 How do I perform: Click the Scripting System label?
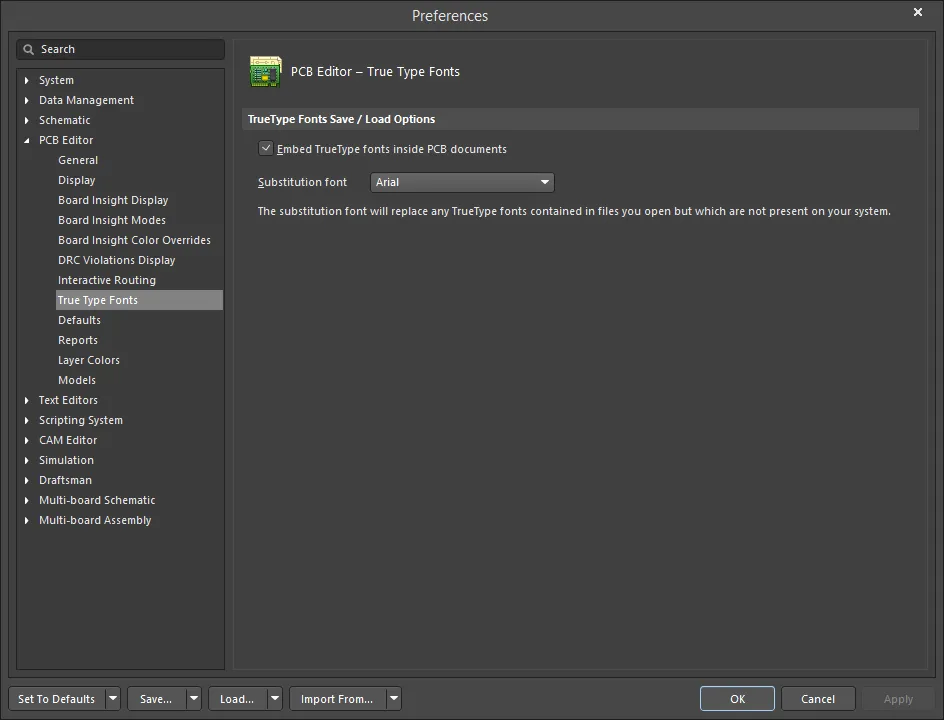[81, 420]
